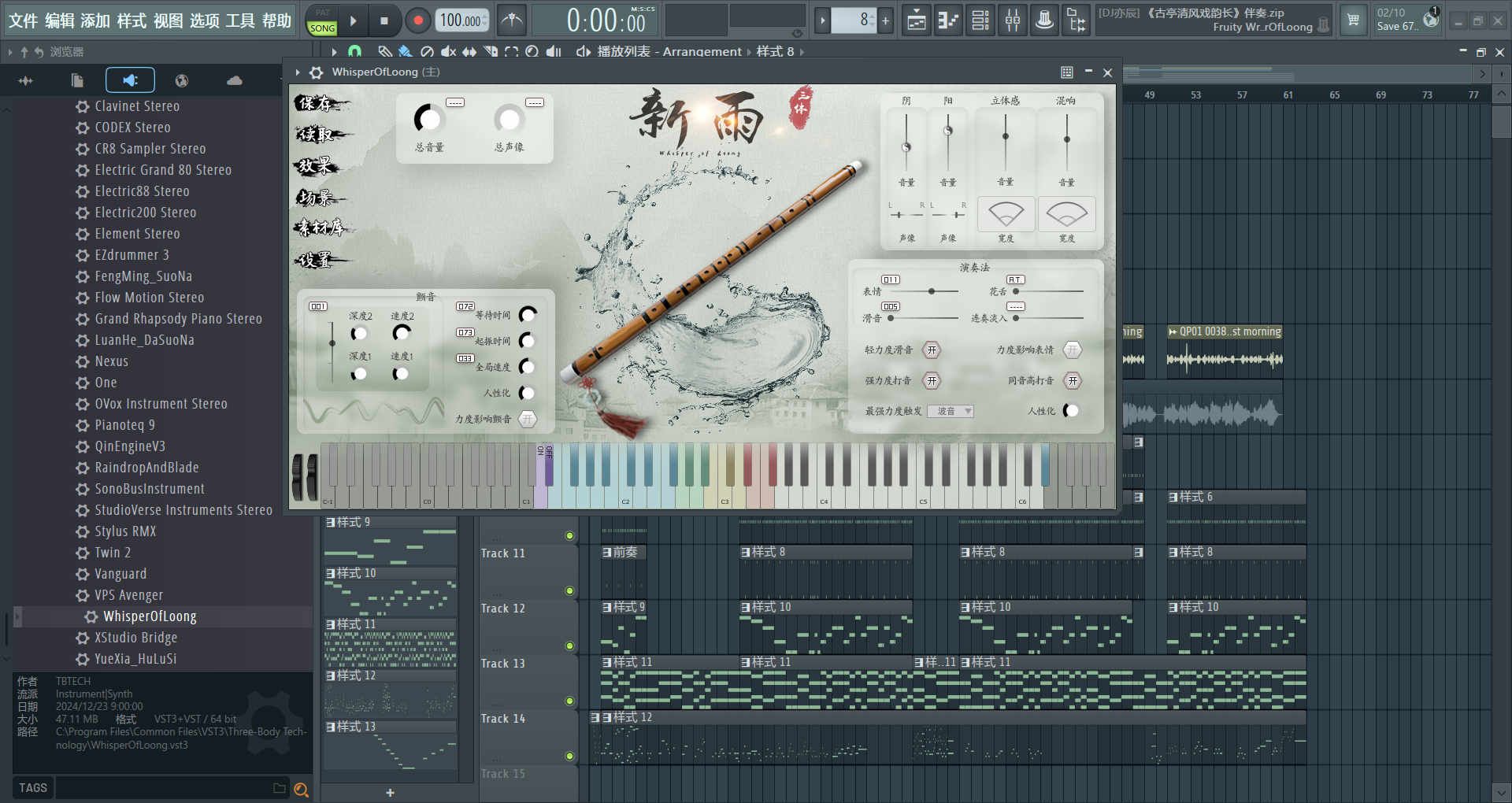Open the plugin picker stamp icon
1512x803 pixels.
(1044, 20)
